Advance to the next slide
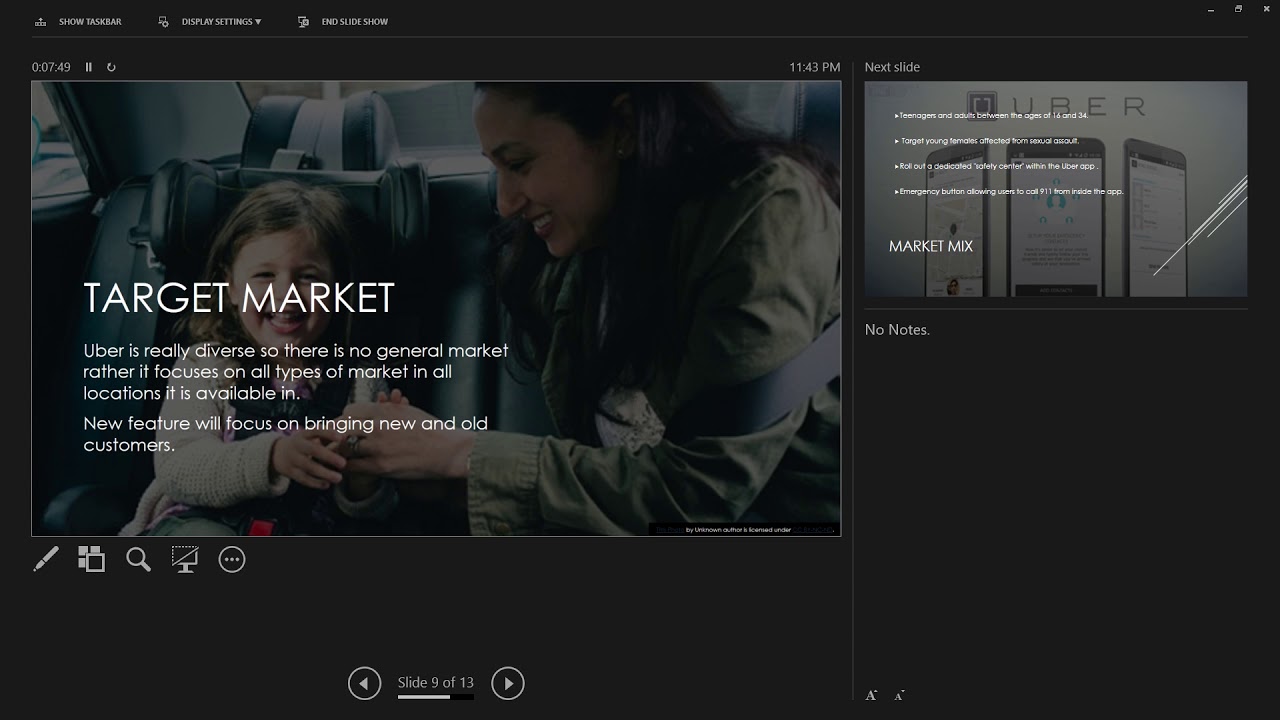Screen dimensions: 1280x720 coord(508,683)
